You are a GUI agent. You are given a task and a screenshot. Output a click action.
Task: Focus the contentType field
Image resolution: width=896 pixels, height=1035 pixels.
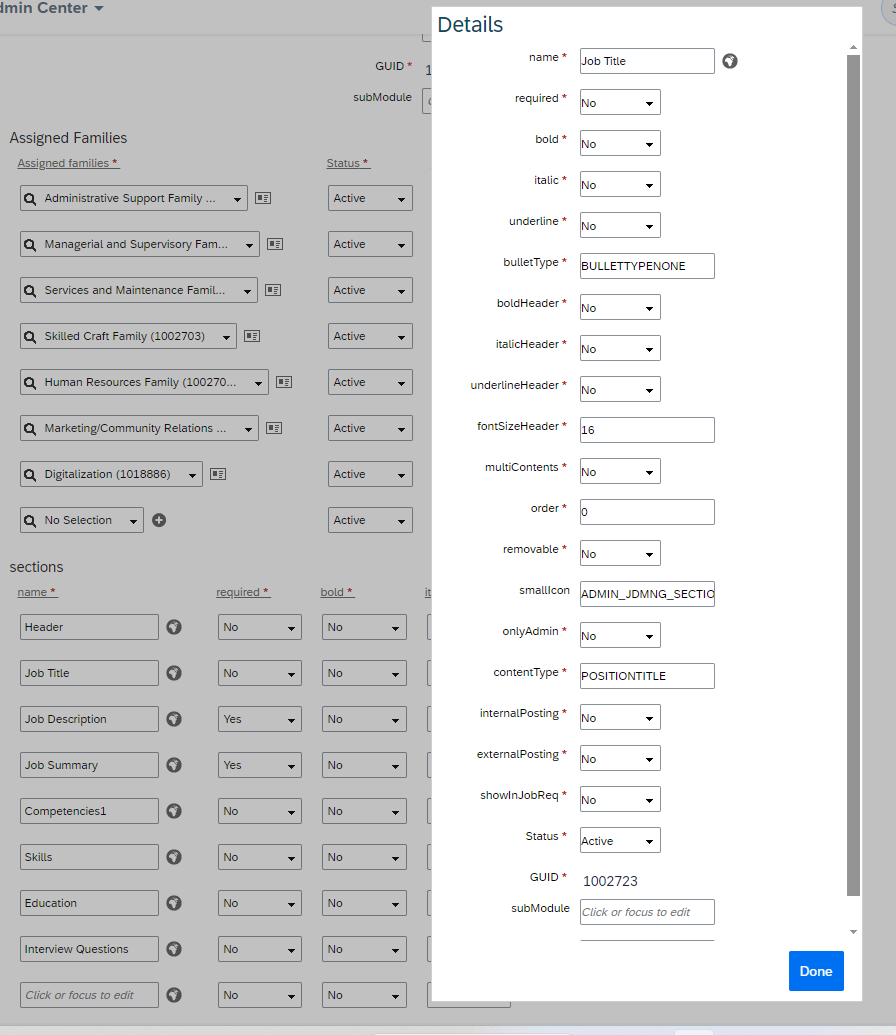tap(647, 676)
